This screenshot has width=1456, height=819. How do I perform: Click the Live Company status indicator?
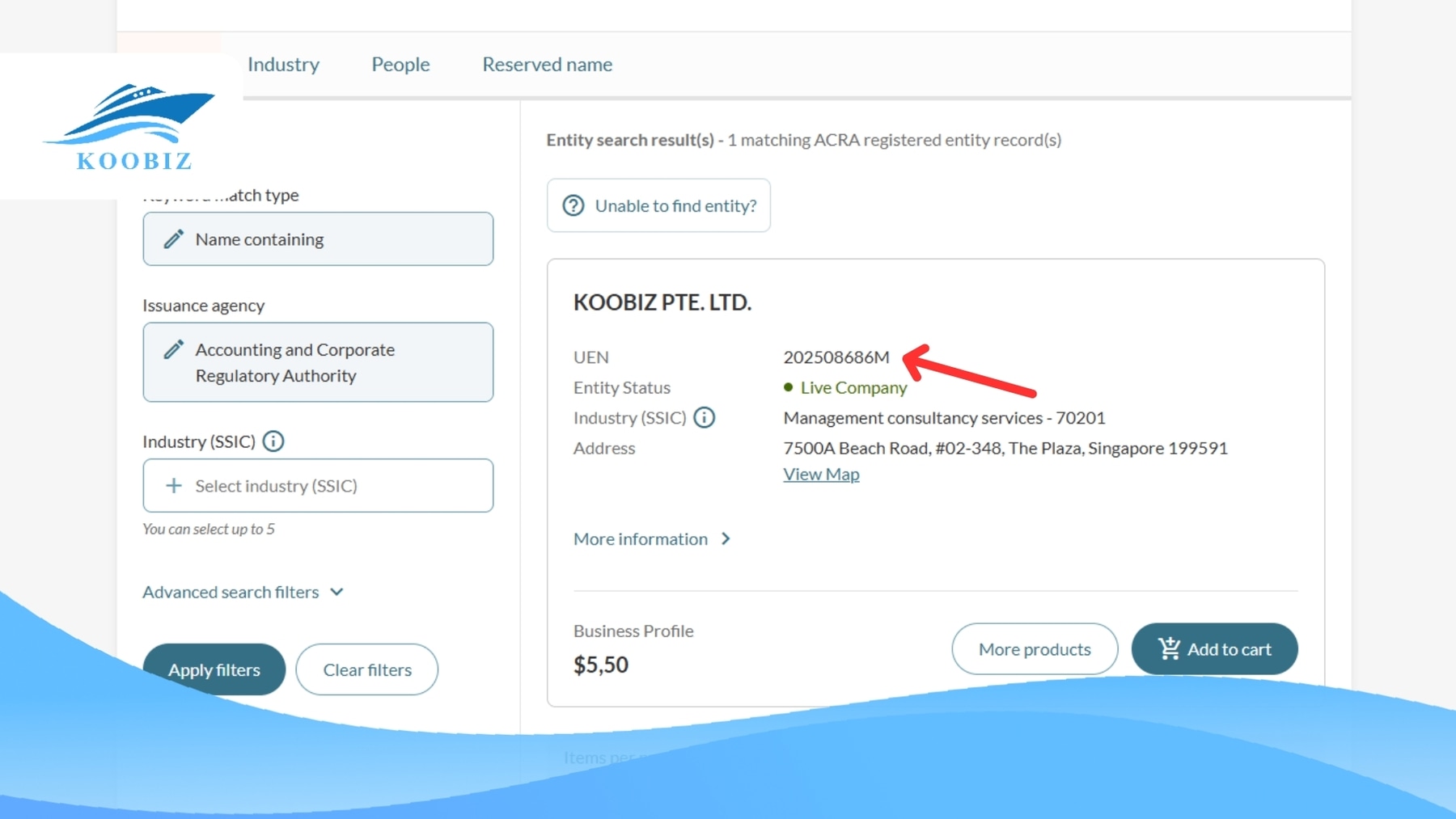coord(845,387)
